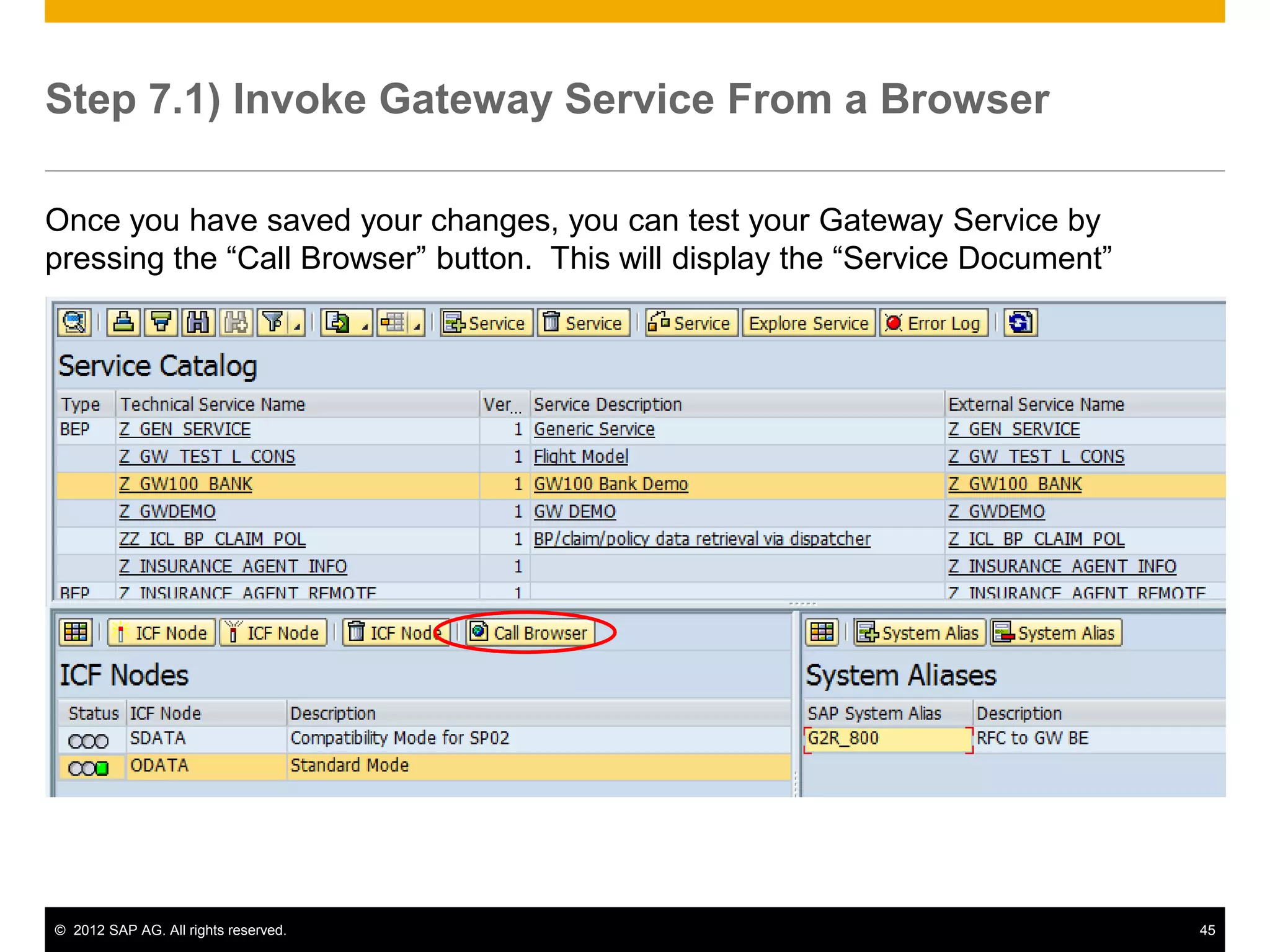Screen dimensions: 1270x952
Task: Click the Z_GEN_SERVICE external service name link
Action: pyautogui.click(x=1014, y=430)
